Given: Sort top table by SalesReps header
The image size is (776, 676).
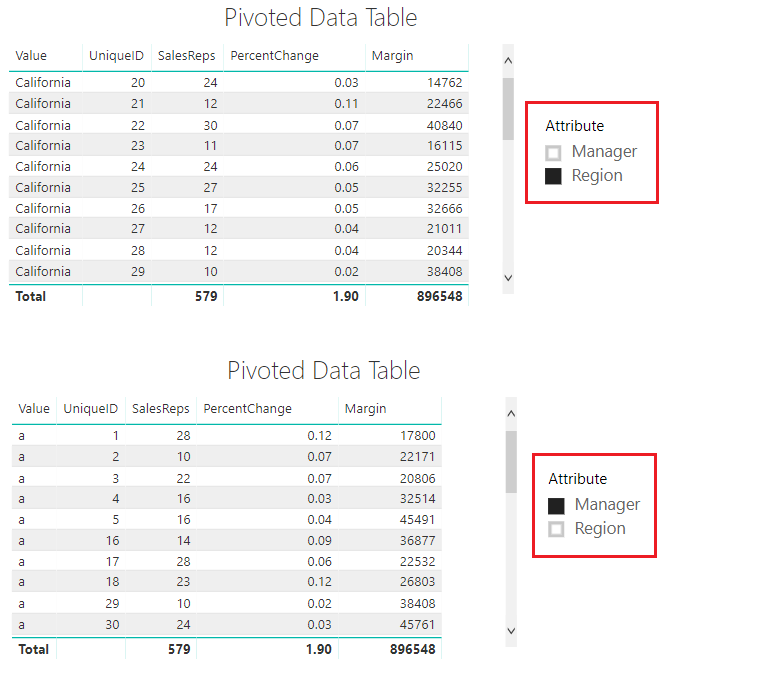Looking at the screenshot, I should (187, 55).
